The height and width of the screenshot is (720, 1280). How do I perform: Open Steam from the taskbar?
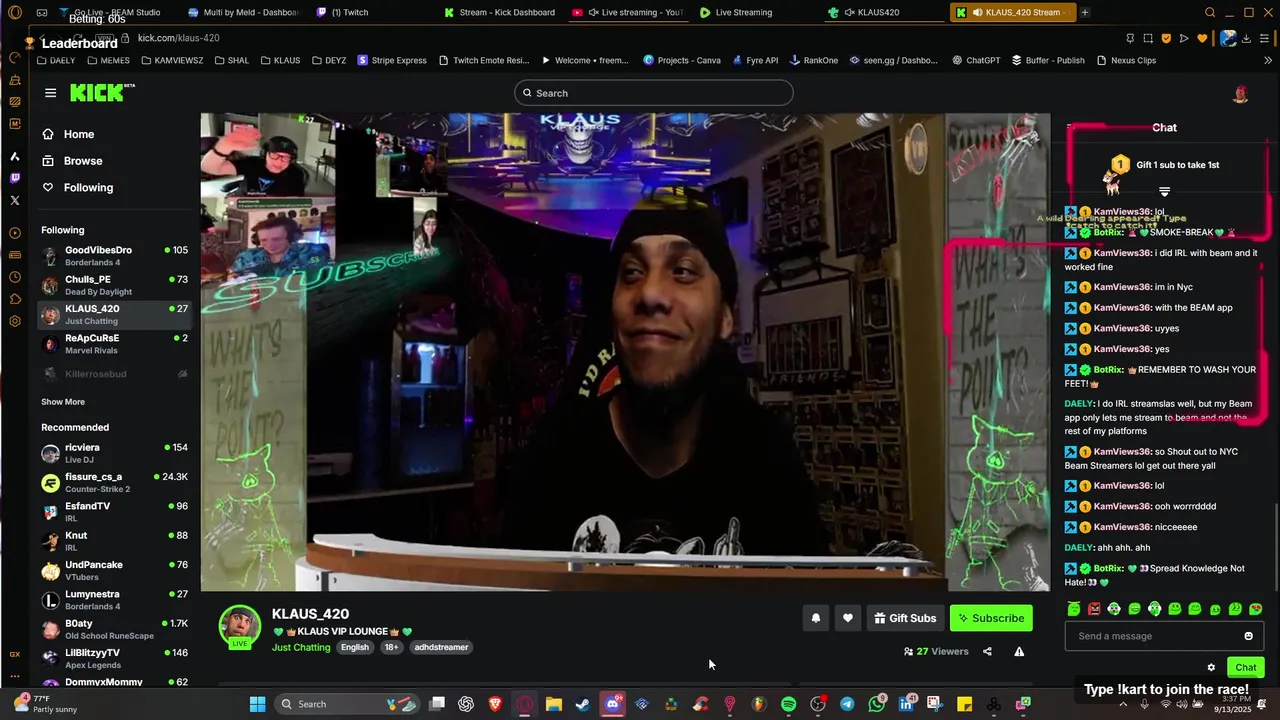click(583, 704)
